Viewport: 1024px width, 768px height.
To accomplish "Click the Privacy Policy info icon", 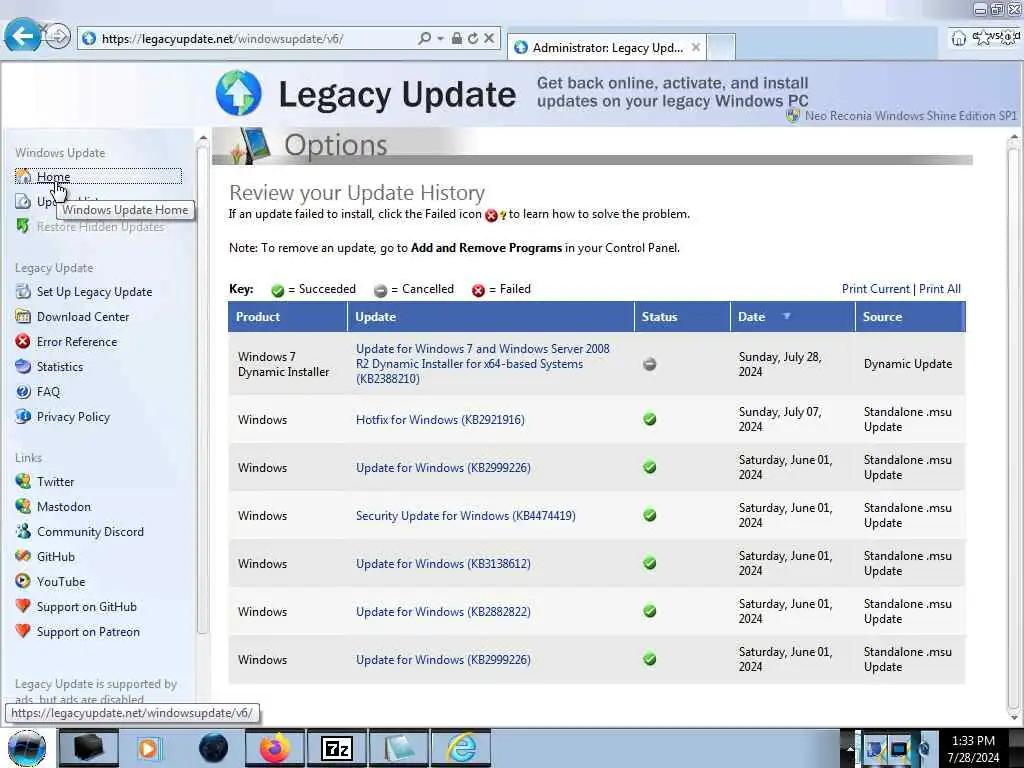I will click(23, 416).
